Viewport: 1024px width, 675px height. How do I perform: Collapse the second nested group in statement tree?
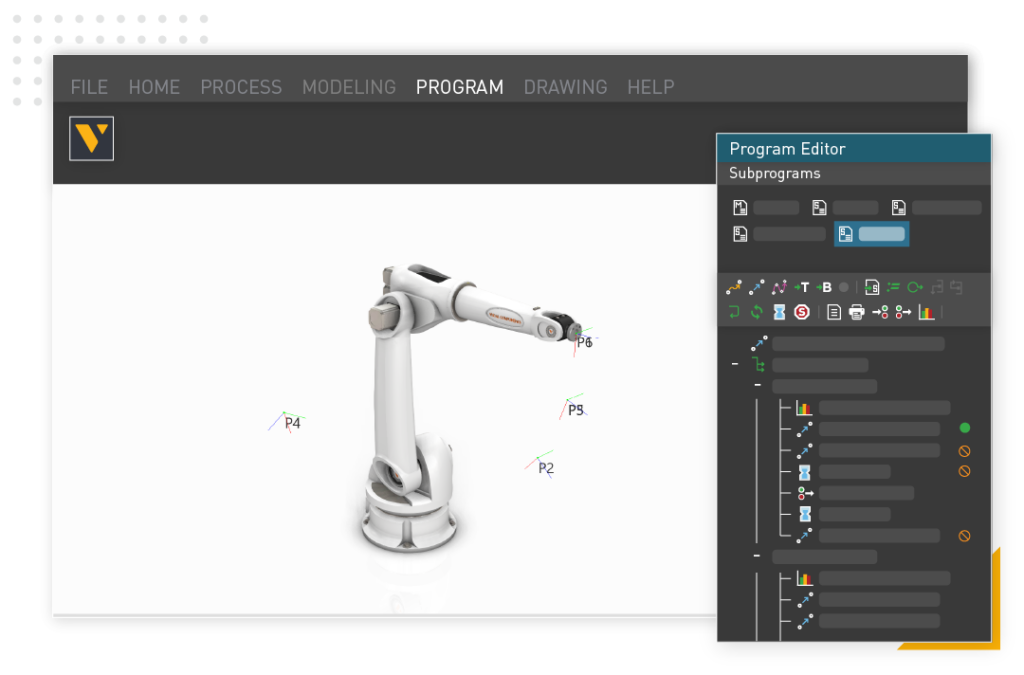click(x=757, y=556)
